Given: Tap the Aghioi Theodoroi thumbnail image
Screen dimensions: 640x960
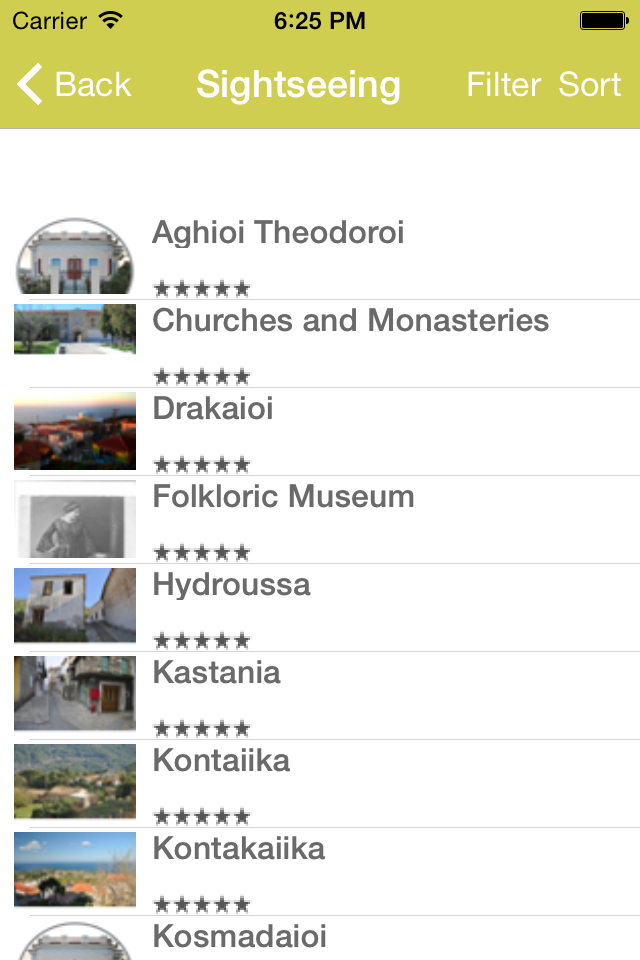Looking at the screenshot, I should click(x=75, y=256).
